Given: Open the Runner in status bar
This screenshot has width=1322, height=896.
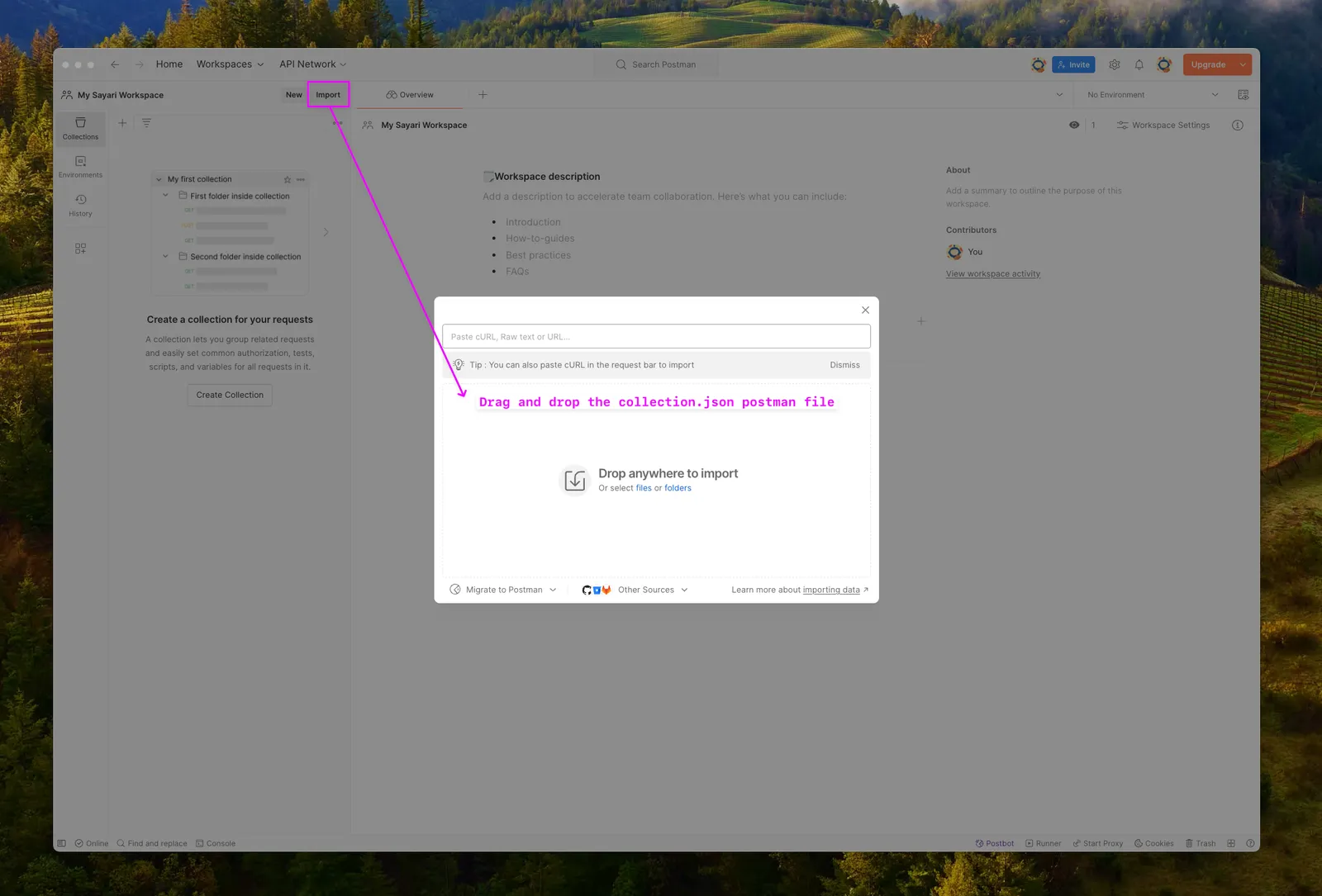Looking at the screenshot, I should [x=1043, y=843].
